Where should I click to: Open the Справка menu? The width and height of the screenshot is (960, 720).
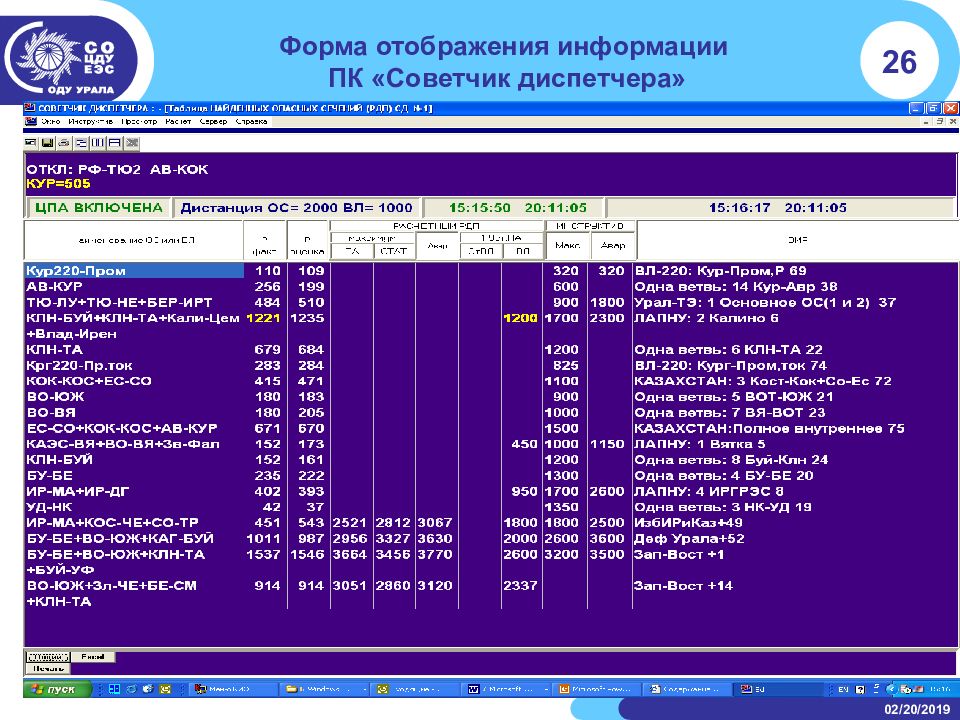(x=251, y=121)
